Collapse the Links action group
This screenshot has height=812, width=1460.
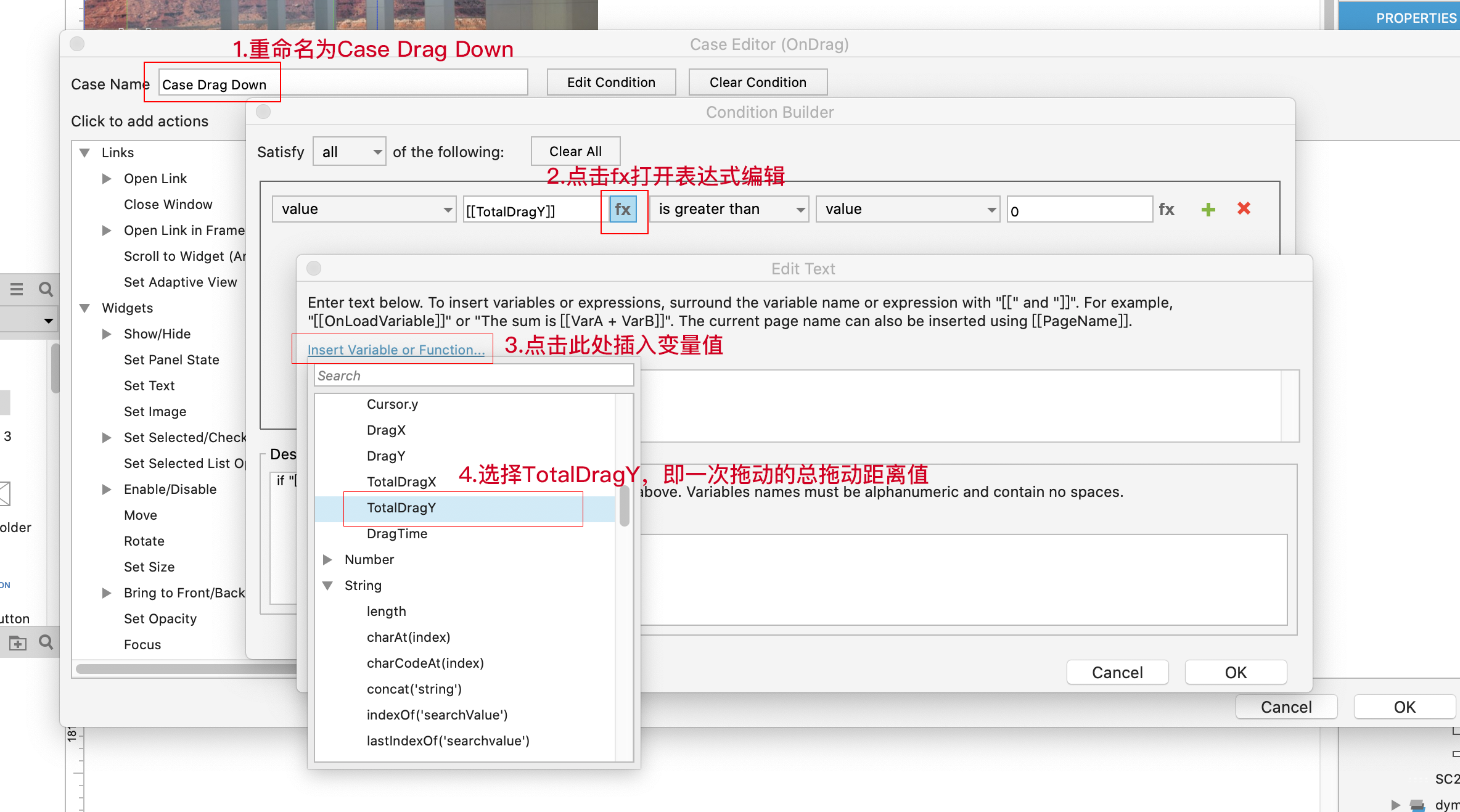pyautogui.click(x=85, y=153)
